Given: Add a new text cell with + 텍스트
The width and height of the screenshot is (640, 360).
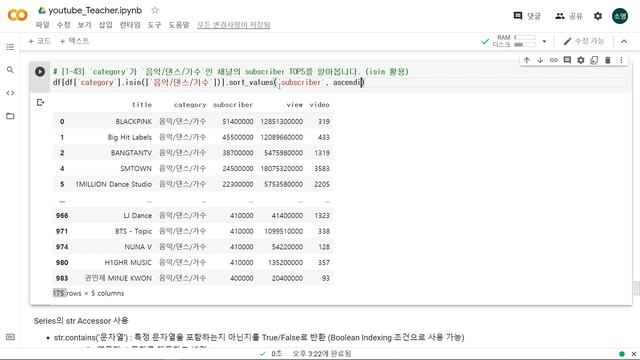Looking at the screenshot, I should click(x=74, y=41).
